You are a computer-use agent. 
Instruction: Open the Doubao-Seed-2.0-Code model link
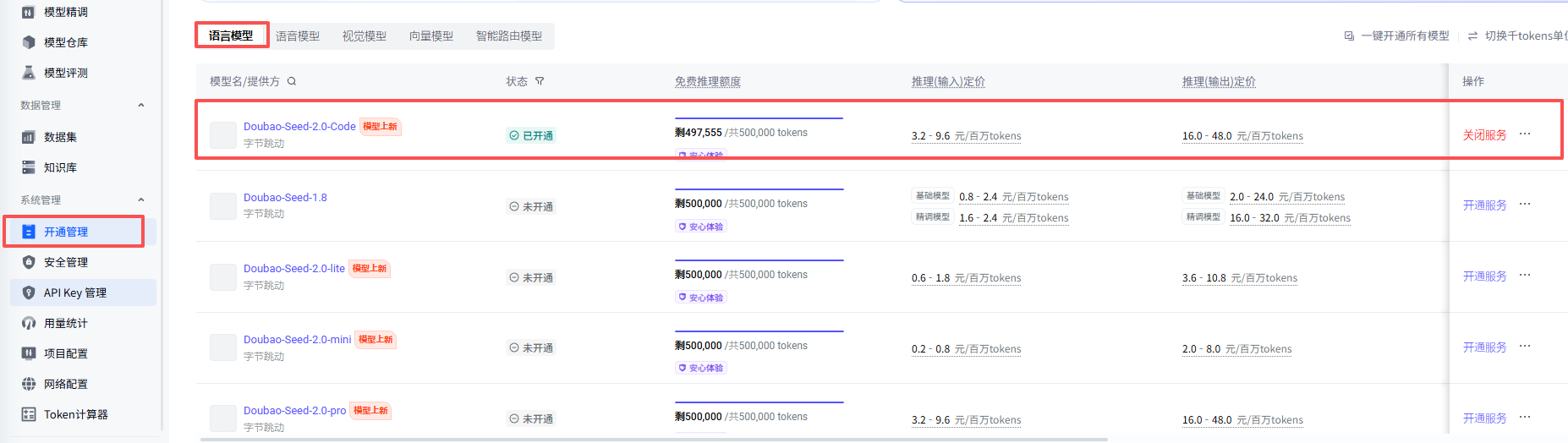(299, 127)
